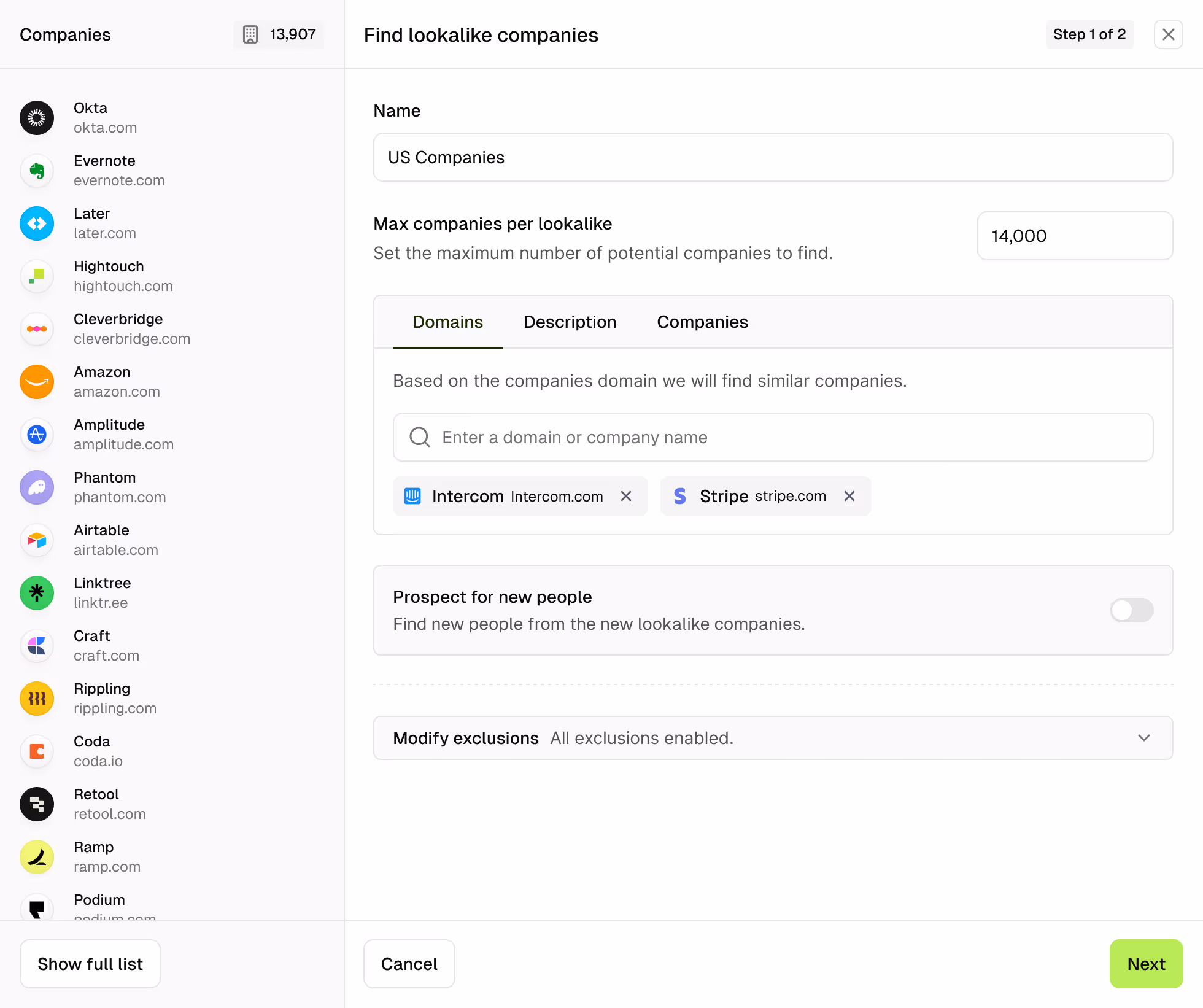Viewport: 1203px width, 1008px height.
Task: Click the Evernote elephant logo
Action: pos(37,171)
